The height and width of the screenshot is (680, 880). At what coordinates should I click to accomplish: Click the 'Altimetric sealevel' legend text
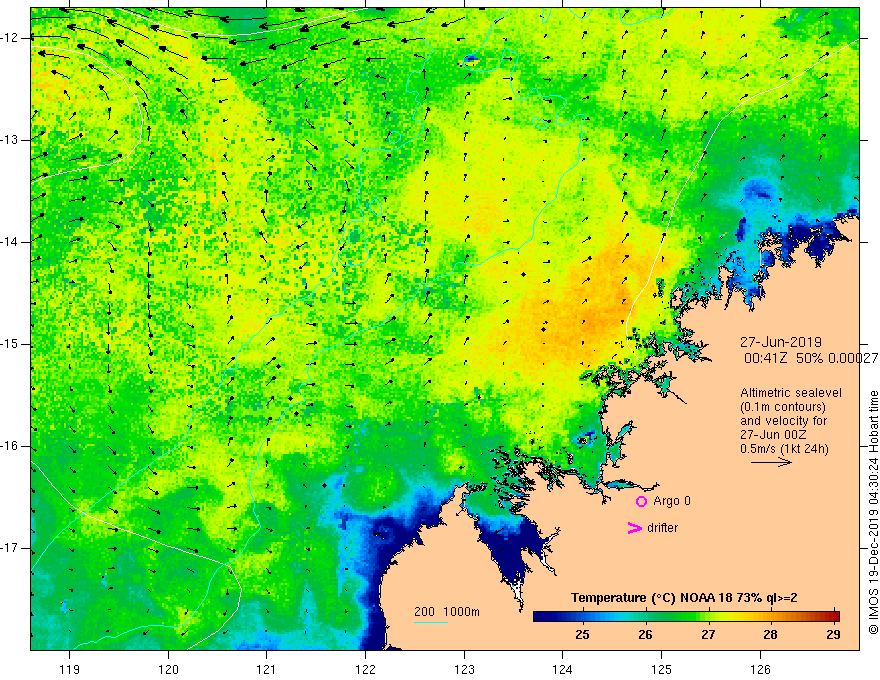(791, 393)
